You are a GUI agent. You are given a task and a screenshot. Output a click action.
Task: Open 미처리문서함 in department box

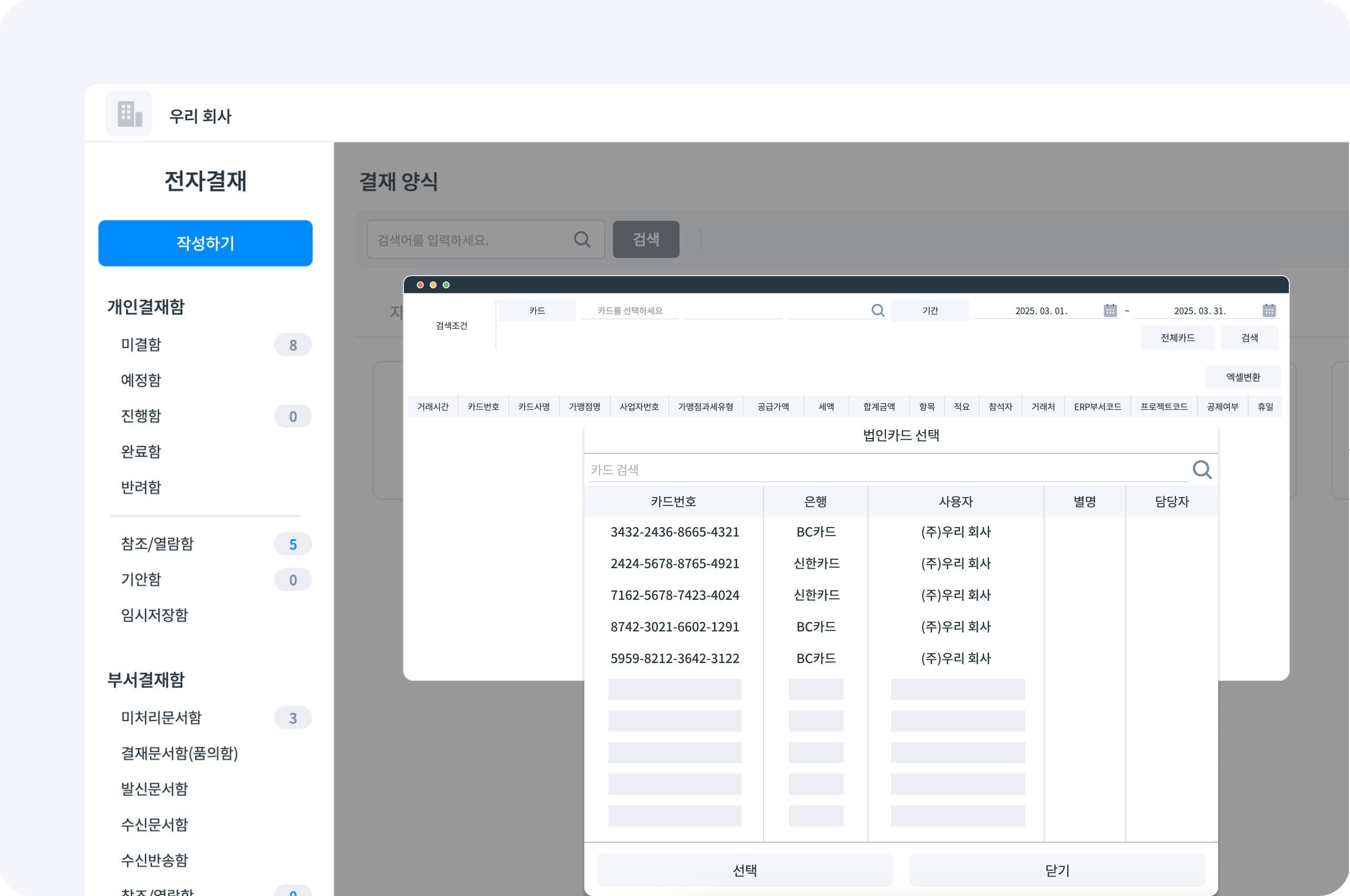tap(161, 717)
